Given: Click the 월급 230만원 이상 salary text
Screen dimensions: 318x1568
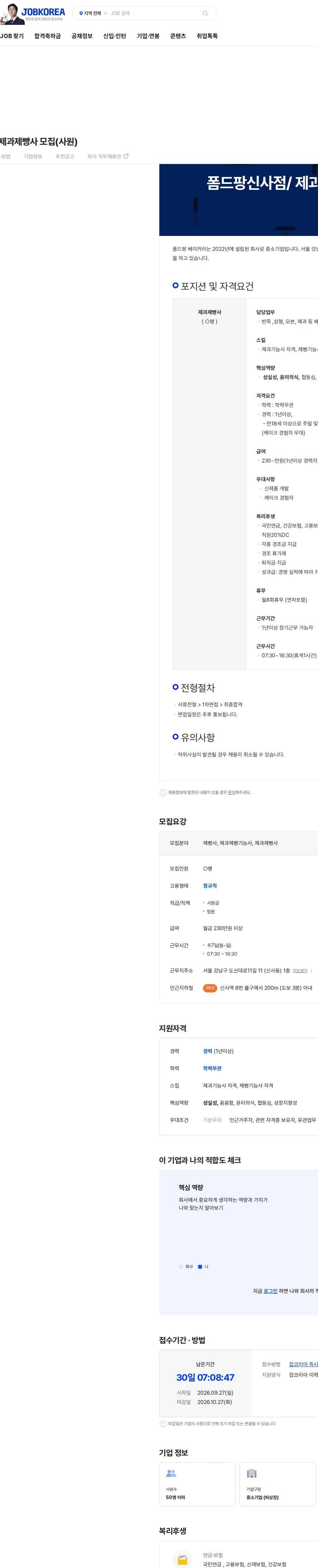Looking at the screenshot, I should [x=223, y=928].
